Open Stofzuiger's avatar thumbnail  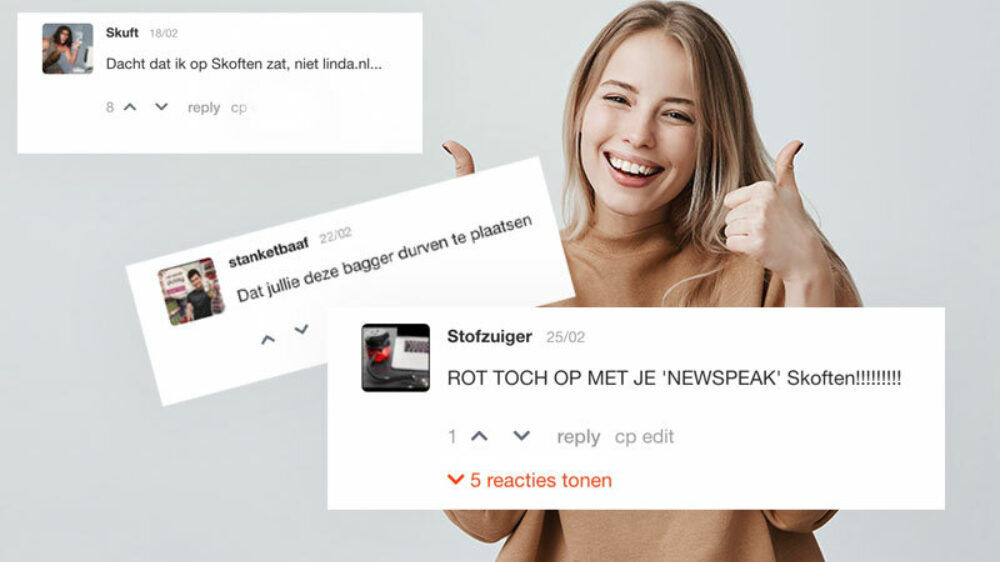[395, 357]
